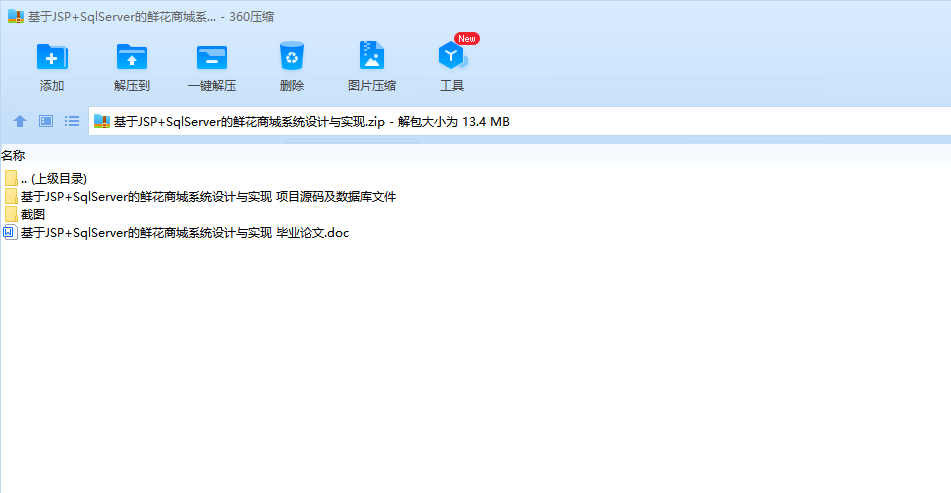Viewport: 951px width, 493px height.
Task: Open the 图片压缩 image compression tool
Action: [372, 56]
